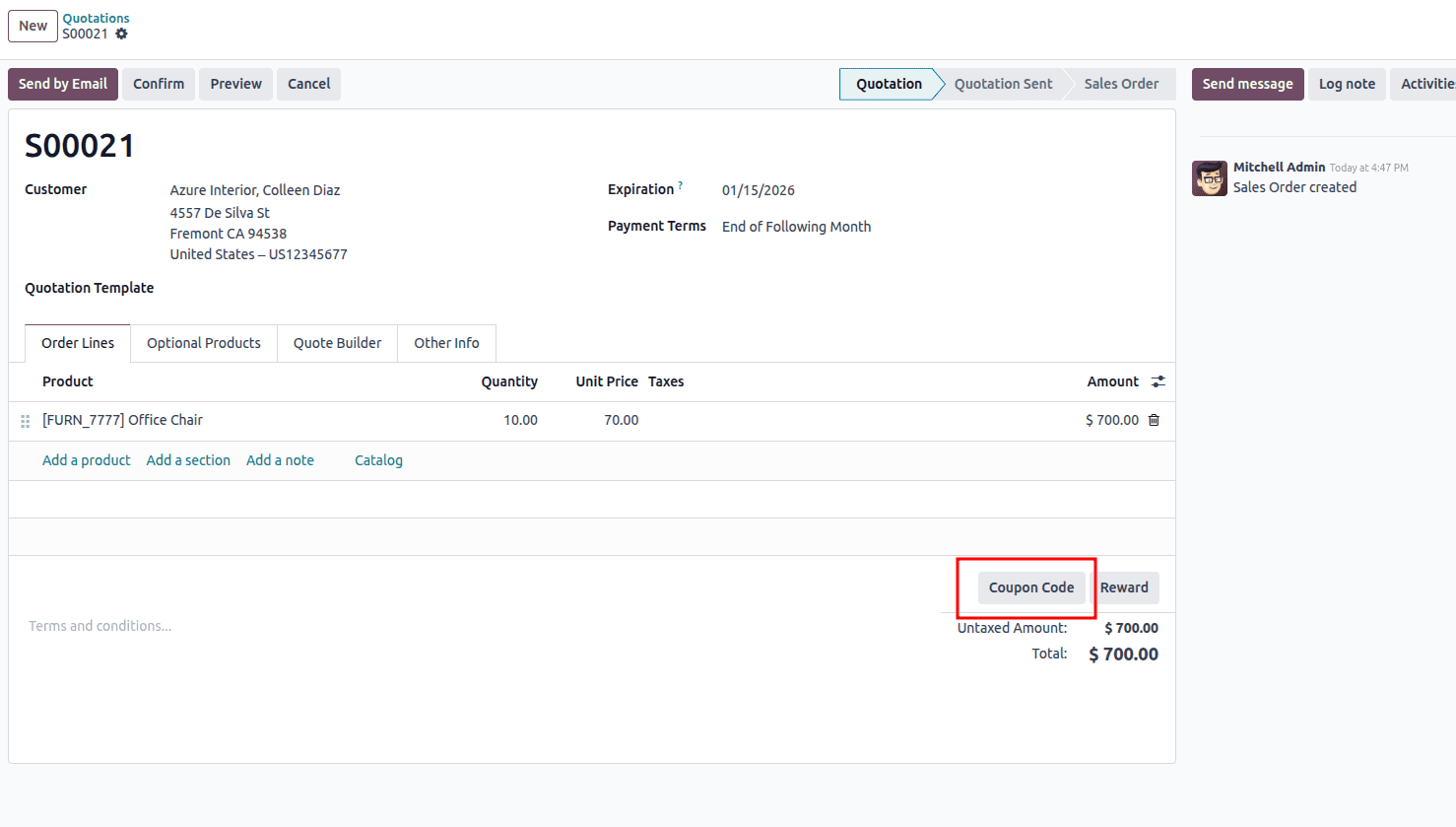The width and height of the screenshot is (1456, 827).
Task: Open the product Catalog
Action: coord(378,459)
